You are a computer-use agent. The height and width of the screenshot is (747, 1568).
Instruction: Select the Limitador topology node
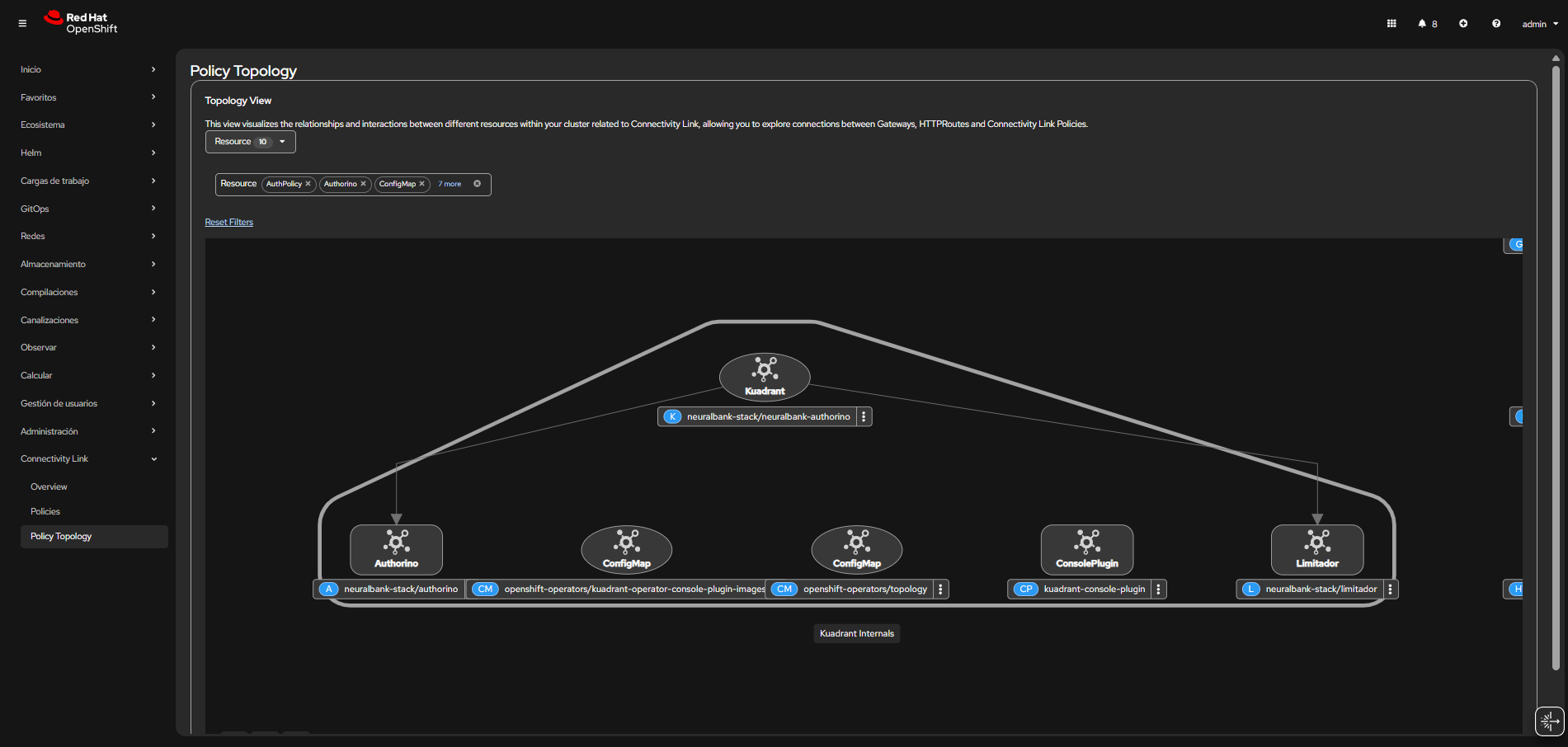[1317, 549]
